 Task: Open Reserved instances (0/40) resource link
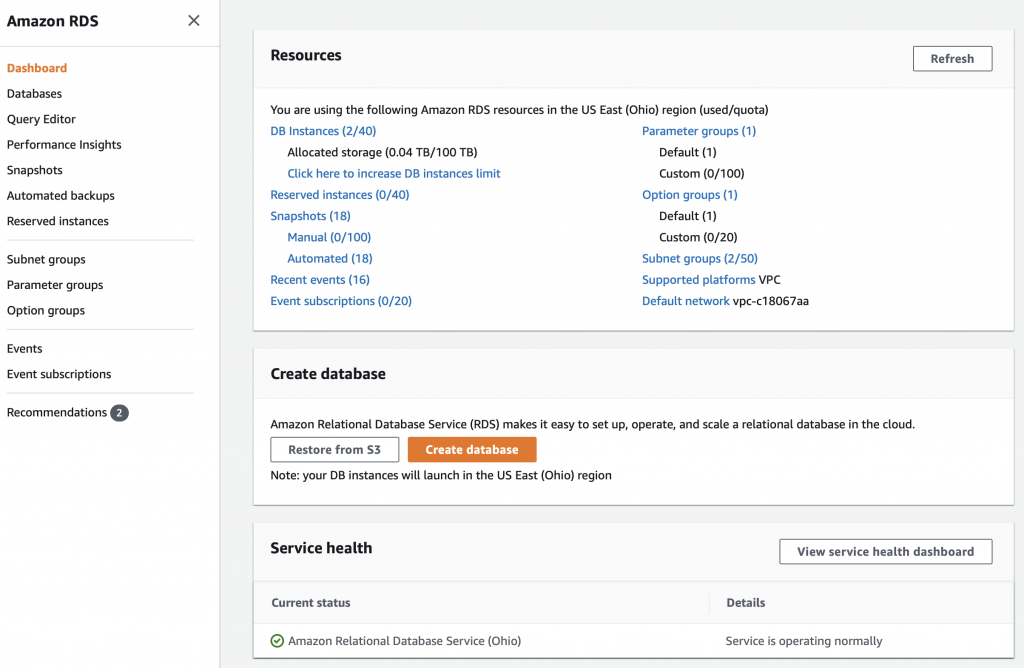(x=340, y=195)
